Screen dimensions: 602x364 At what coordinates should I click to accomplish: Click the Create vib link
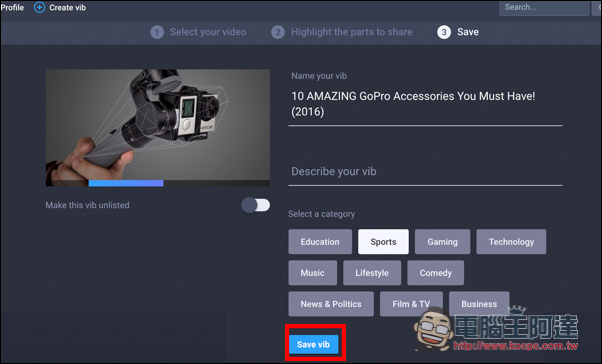[68, 7]
